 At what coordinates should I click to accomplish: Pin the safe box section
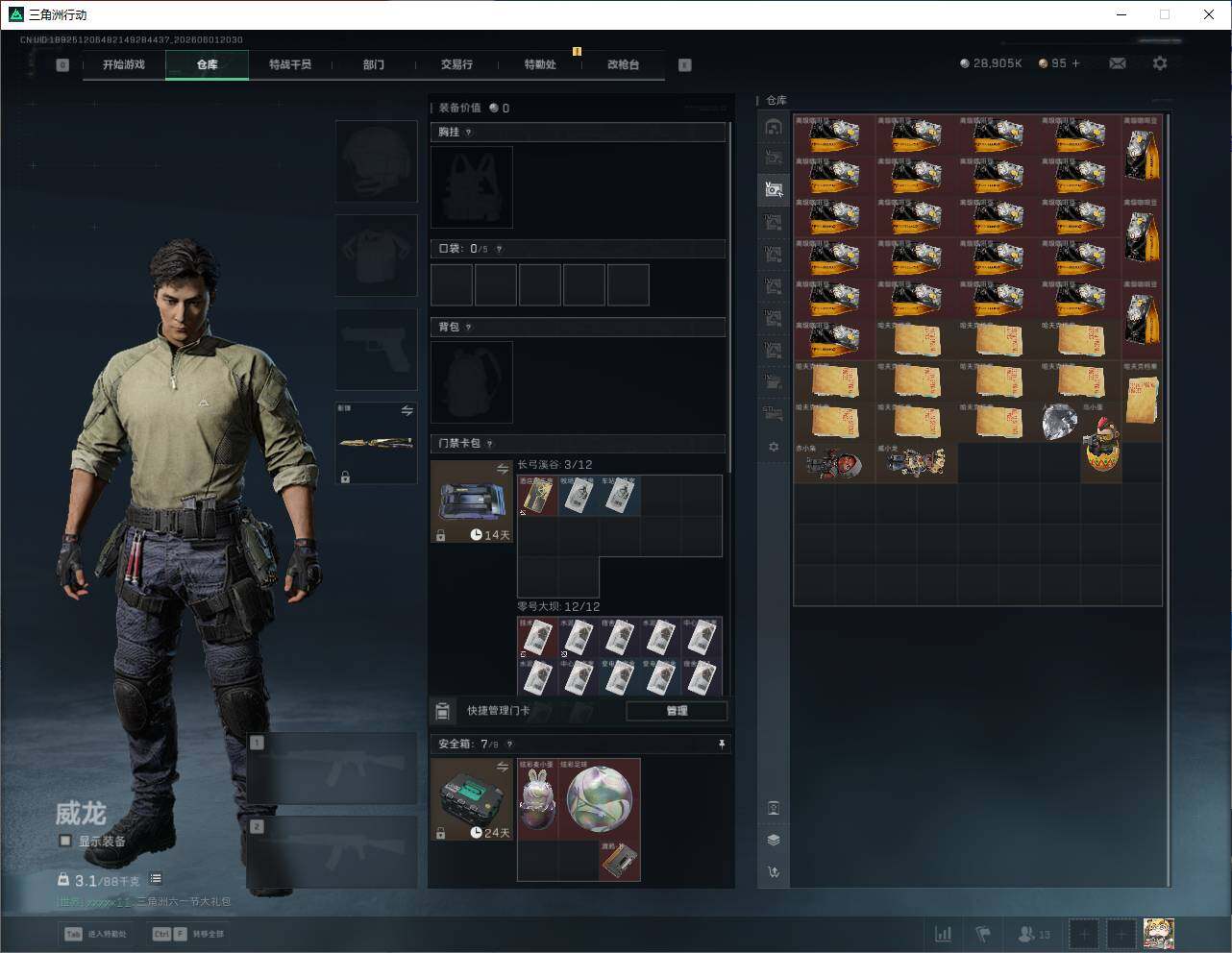coord(722,744)
